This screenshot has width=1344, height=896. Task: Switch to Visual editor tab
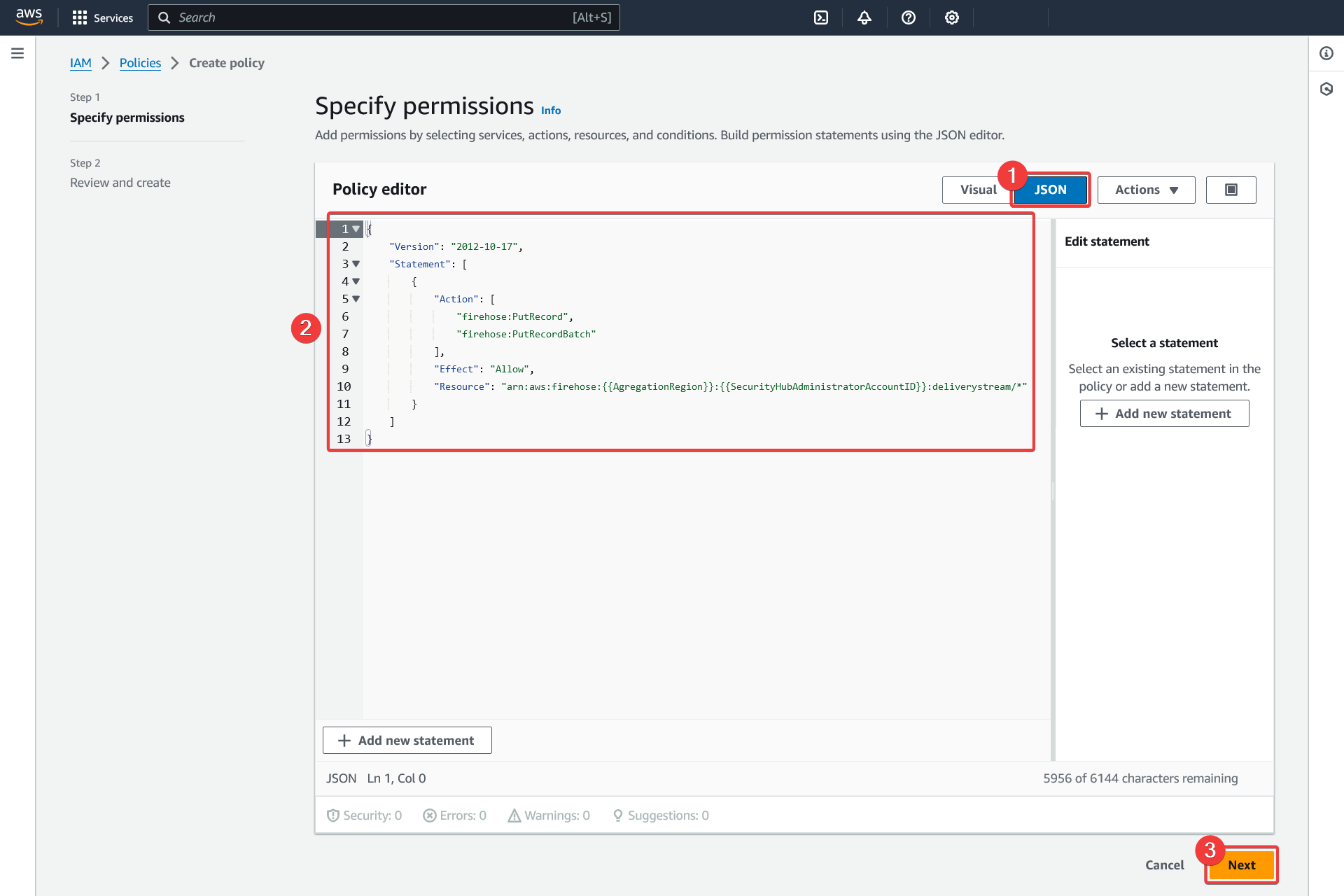(x=977, y=189)
